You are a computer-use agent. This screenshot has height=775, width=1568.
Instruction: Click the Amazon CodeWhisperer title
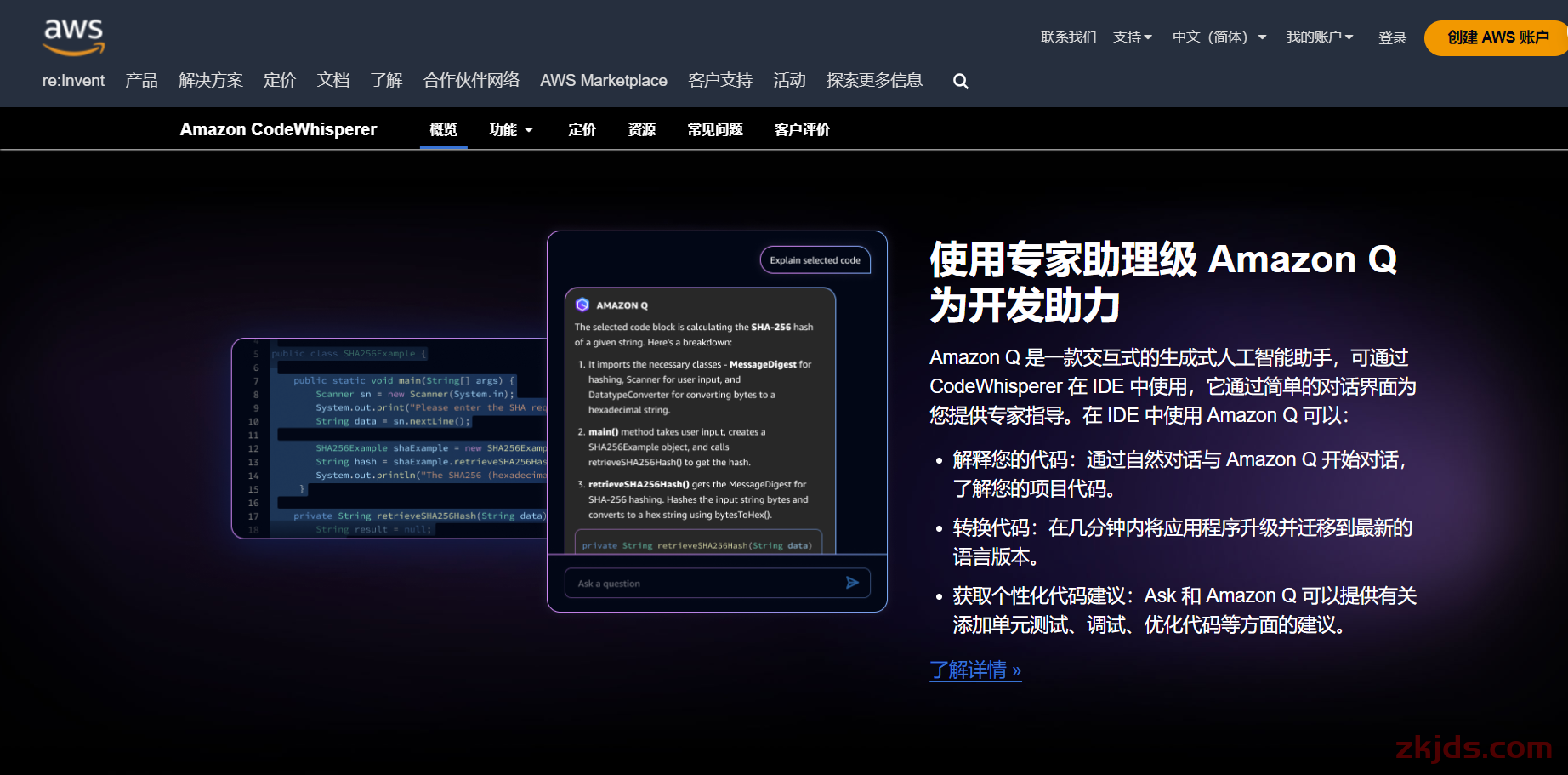[278, 129]
